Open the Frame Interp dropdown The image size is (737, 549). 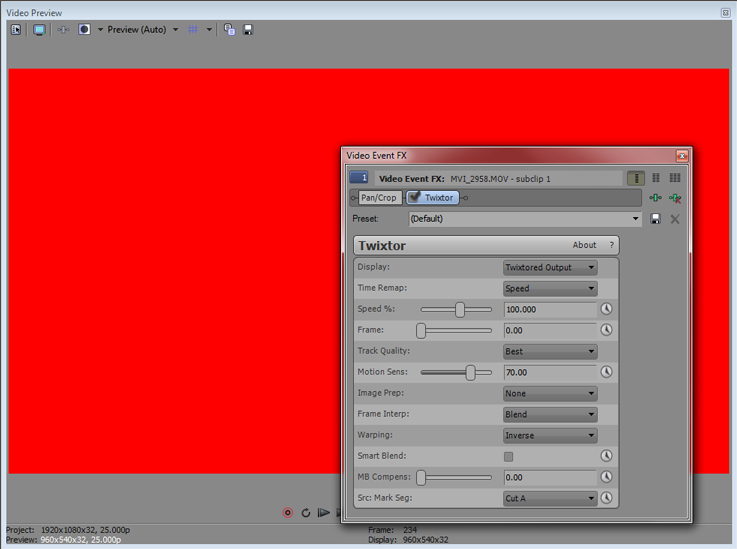click(x=549, y=415)
